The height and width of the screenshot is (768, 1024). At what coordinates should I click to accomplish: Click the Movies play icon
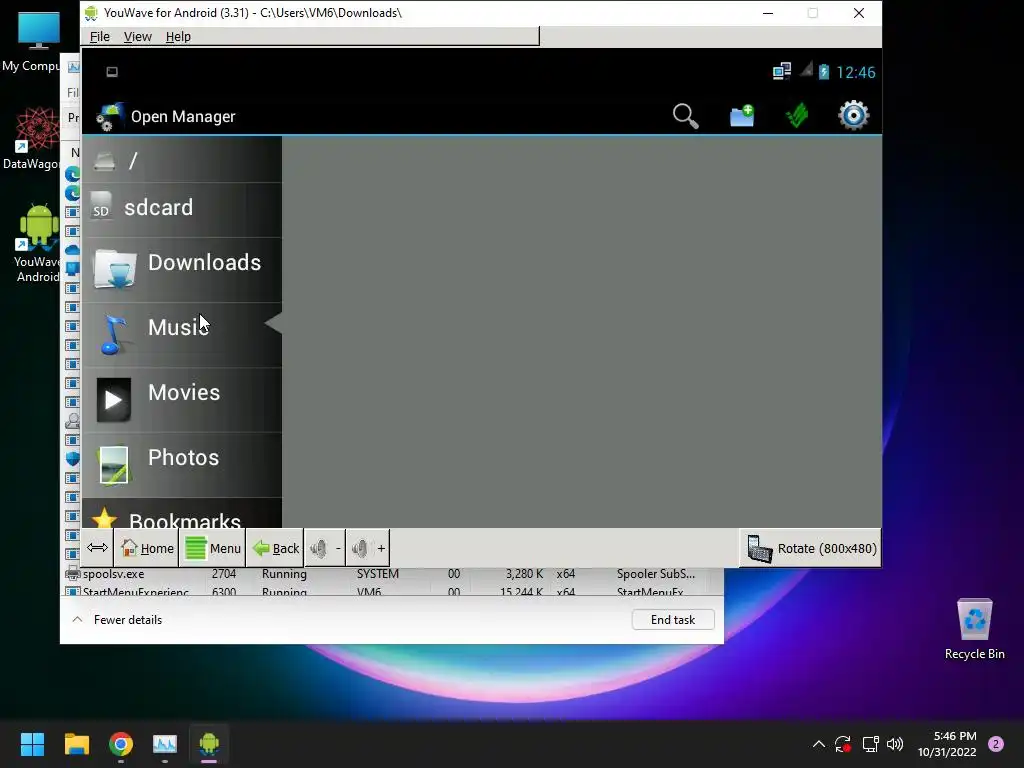[114, 400]
